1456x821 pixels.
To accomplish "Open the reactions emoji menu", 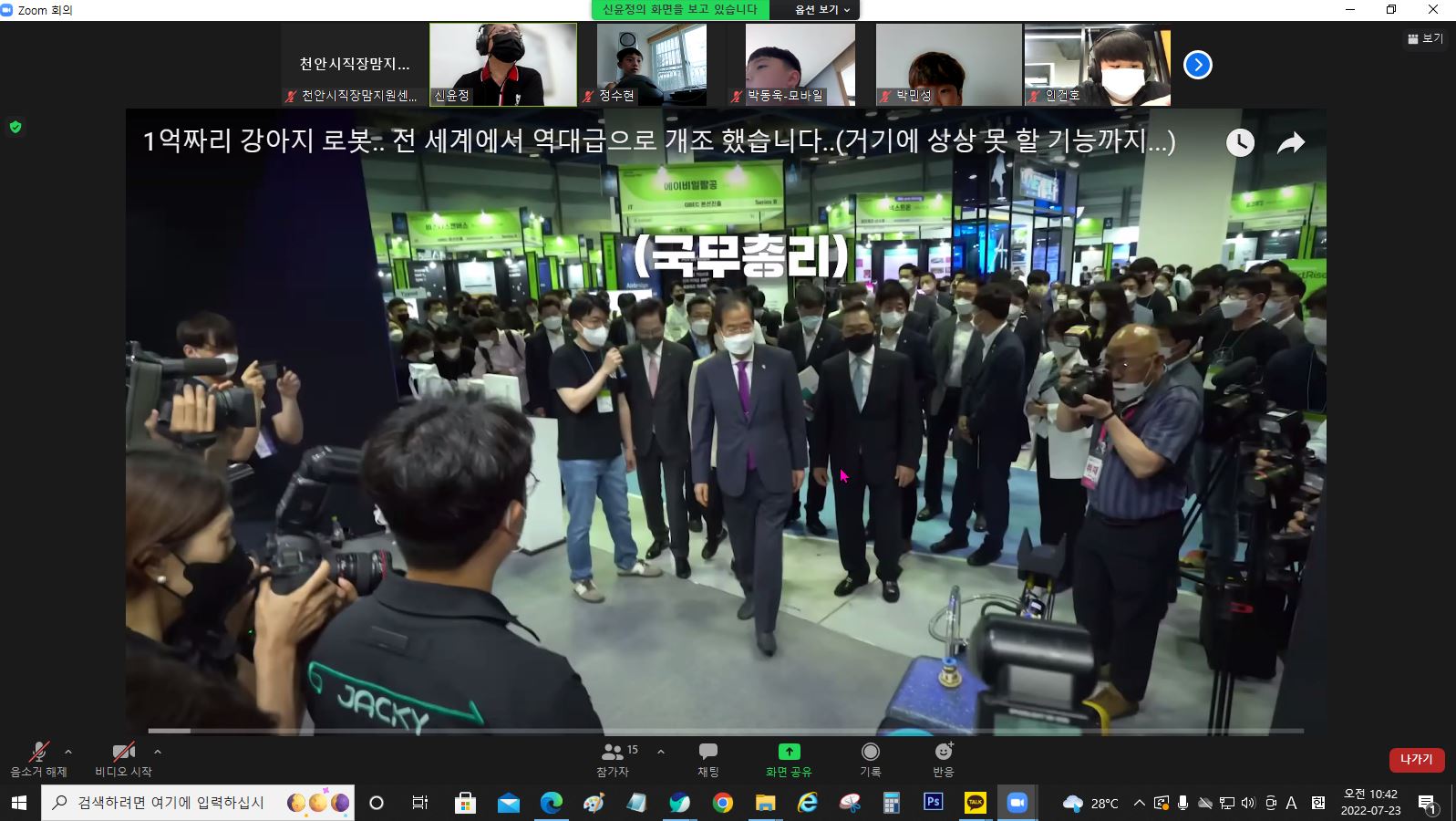I will click(x=944, y=753).
